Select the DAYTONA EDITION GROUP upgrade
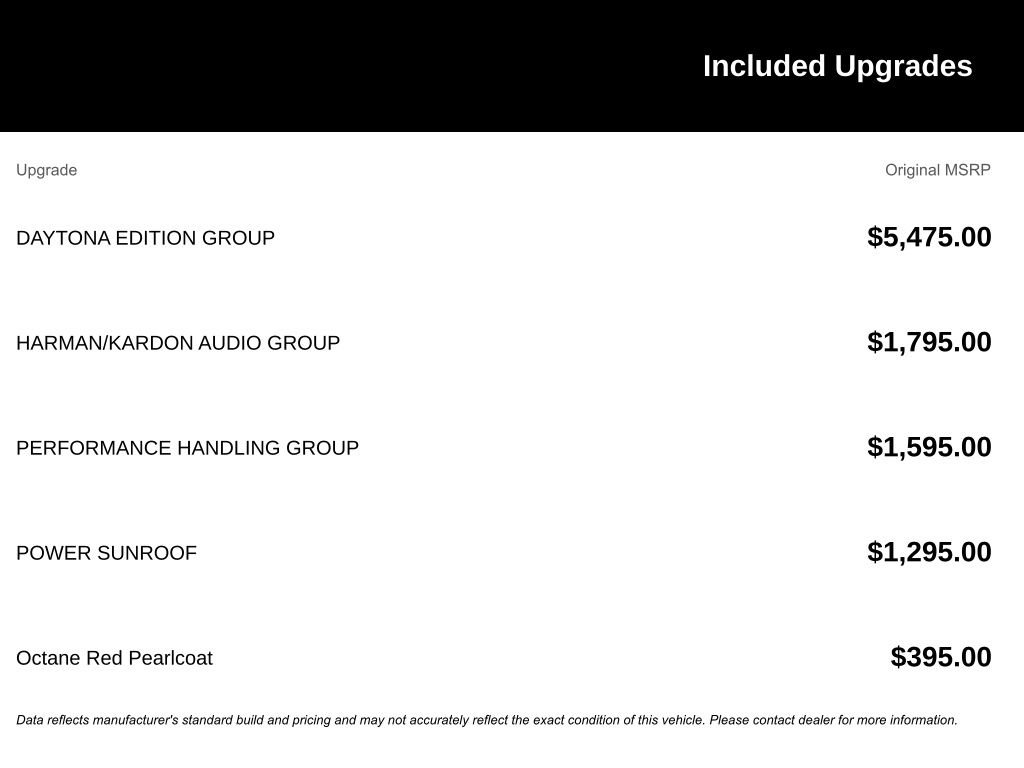 [x=145, y=238]
